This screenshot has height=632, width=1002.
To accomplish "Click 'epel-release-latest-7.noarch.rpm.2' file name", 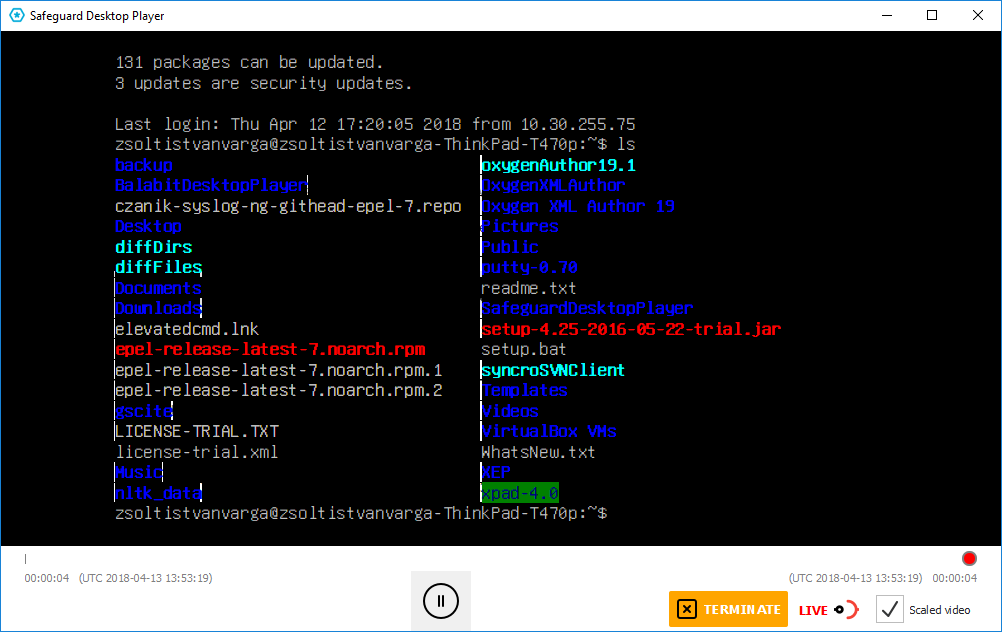I will click(279, 390).
